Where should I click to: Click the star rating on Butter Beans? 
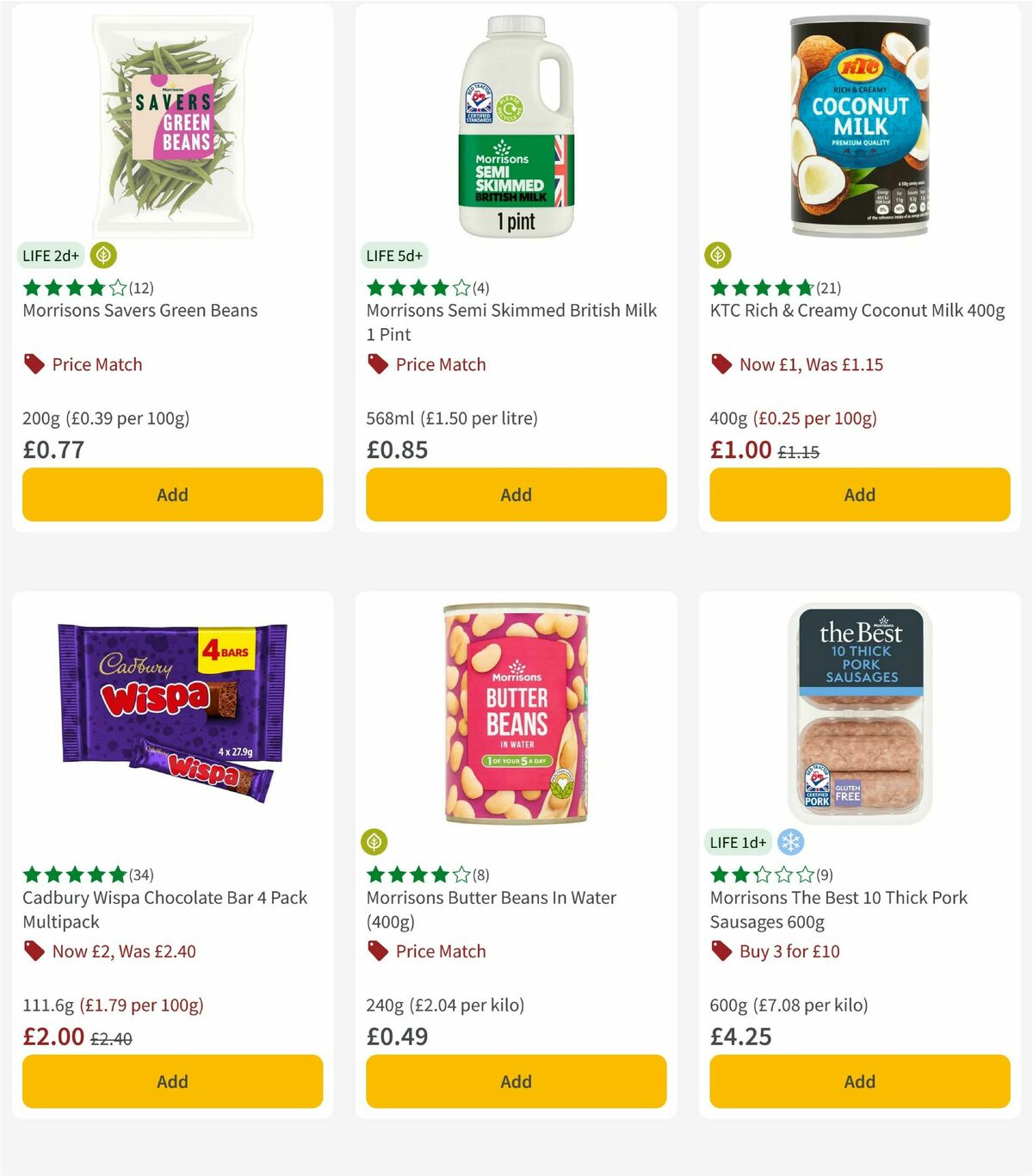pyautogui.click(x=419, y=875)
